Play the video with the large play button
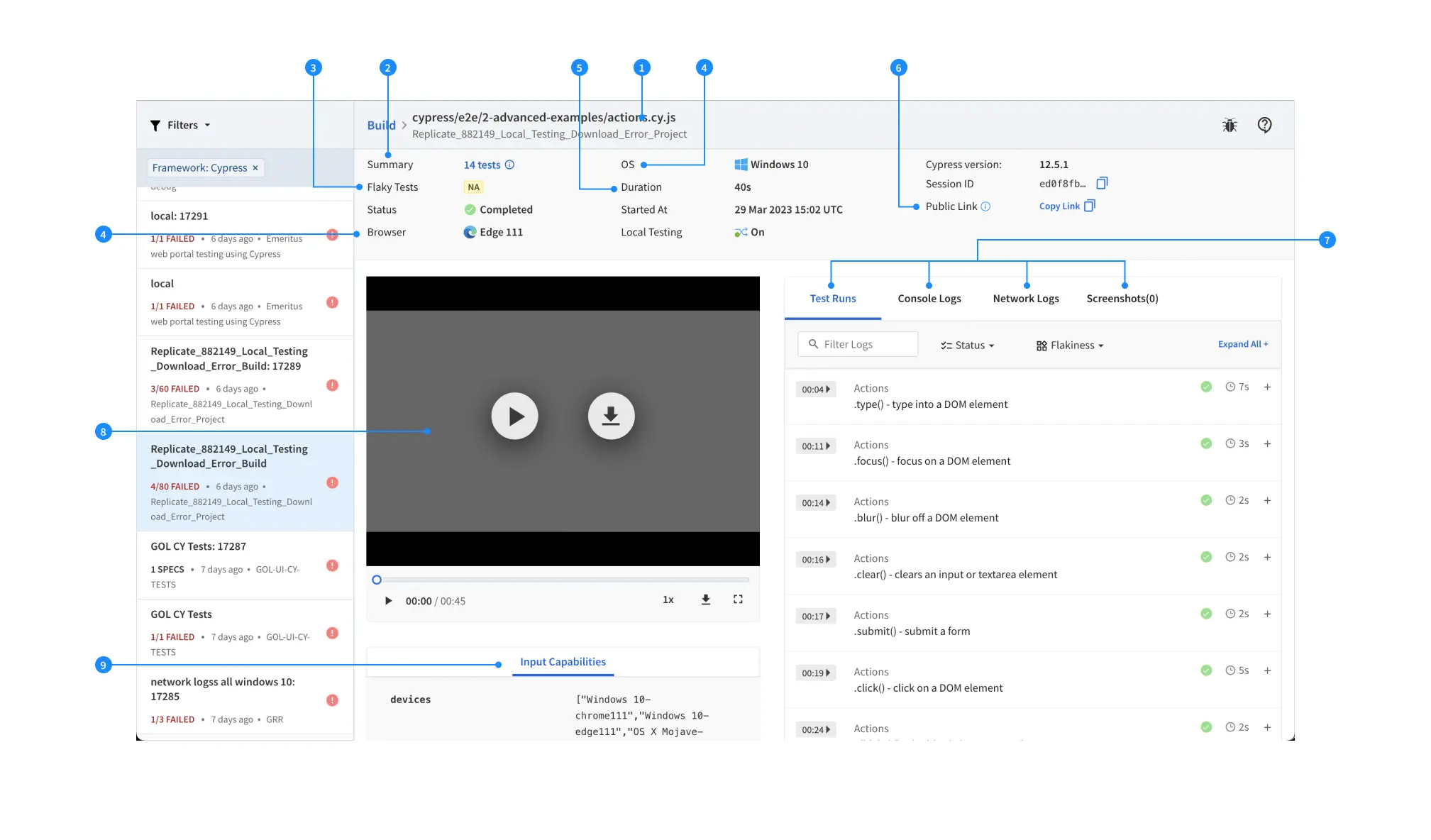Viewport: 1431px width, 840px height. click(514, 416)
